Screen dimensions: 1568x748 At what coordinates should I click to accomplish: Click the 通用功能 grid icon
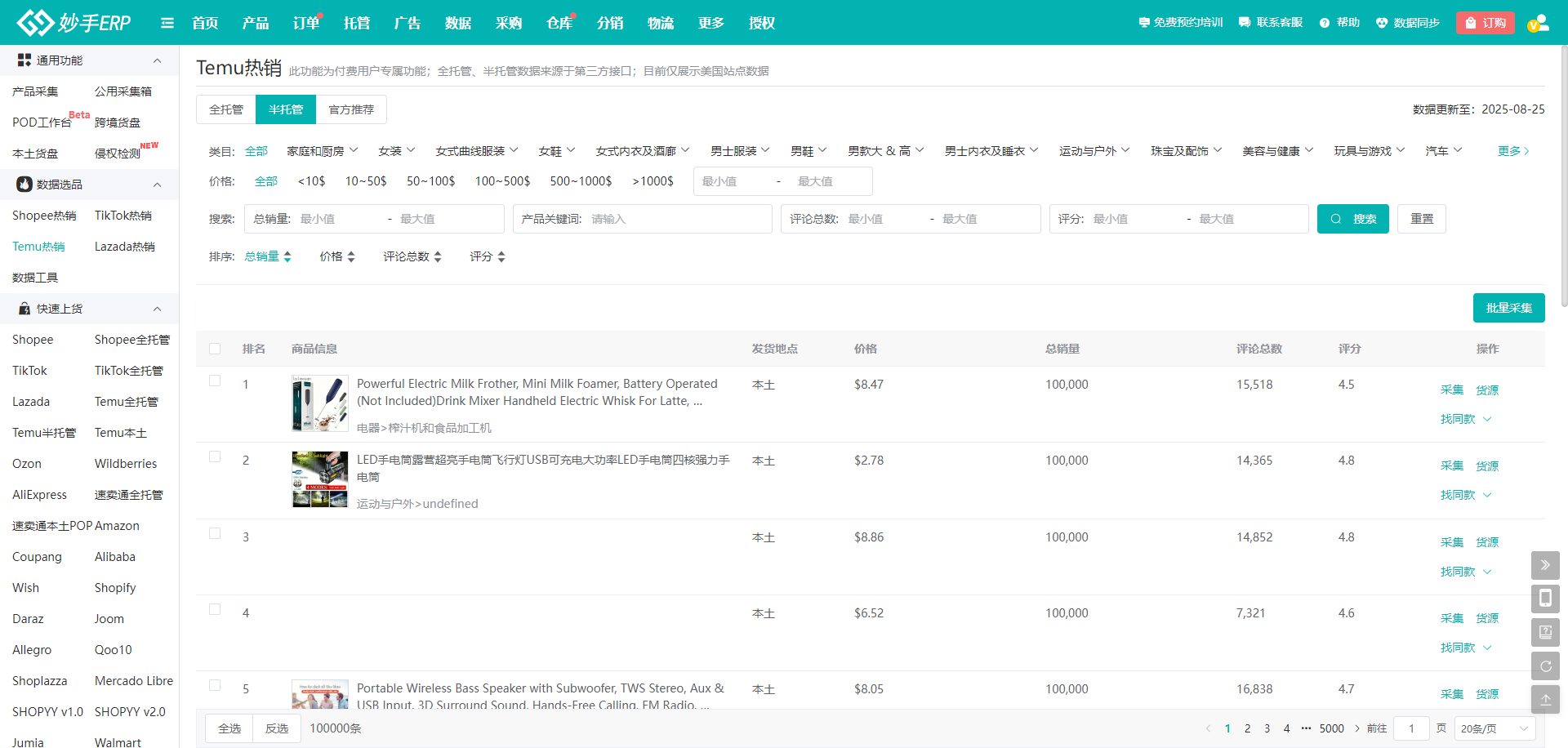pyautogui.click(x=24, y=60)
